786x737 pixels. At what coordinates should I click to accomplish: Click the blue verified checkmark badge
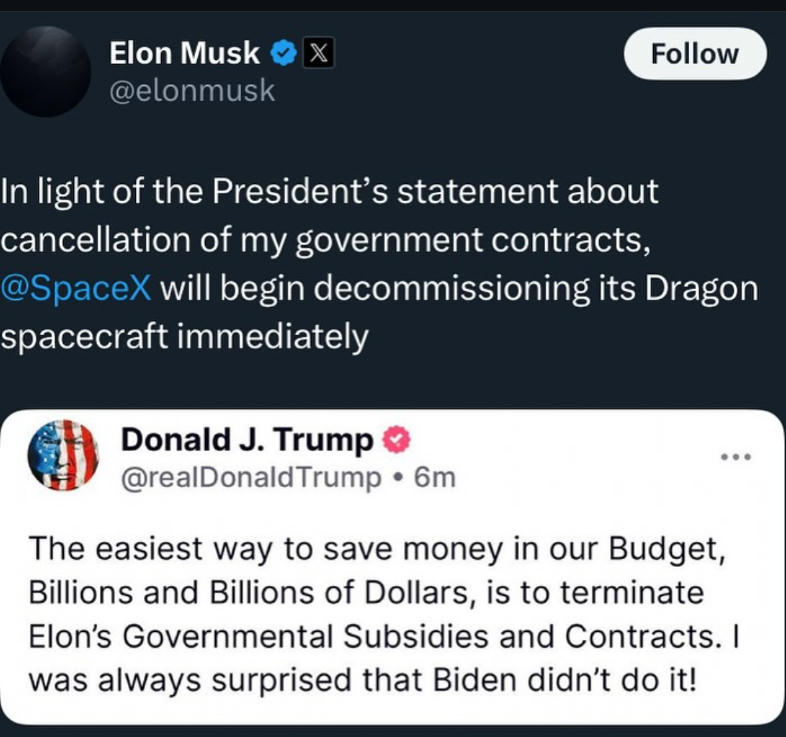[284, 53]
